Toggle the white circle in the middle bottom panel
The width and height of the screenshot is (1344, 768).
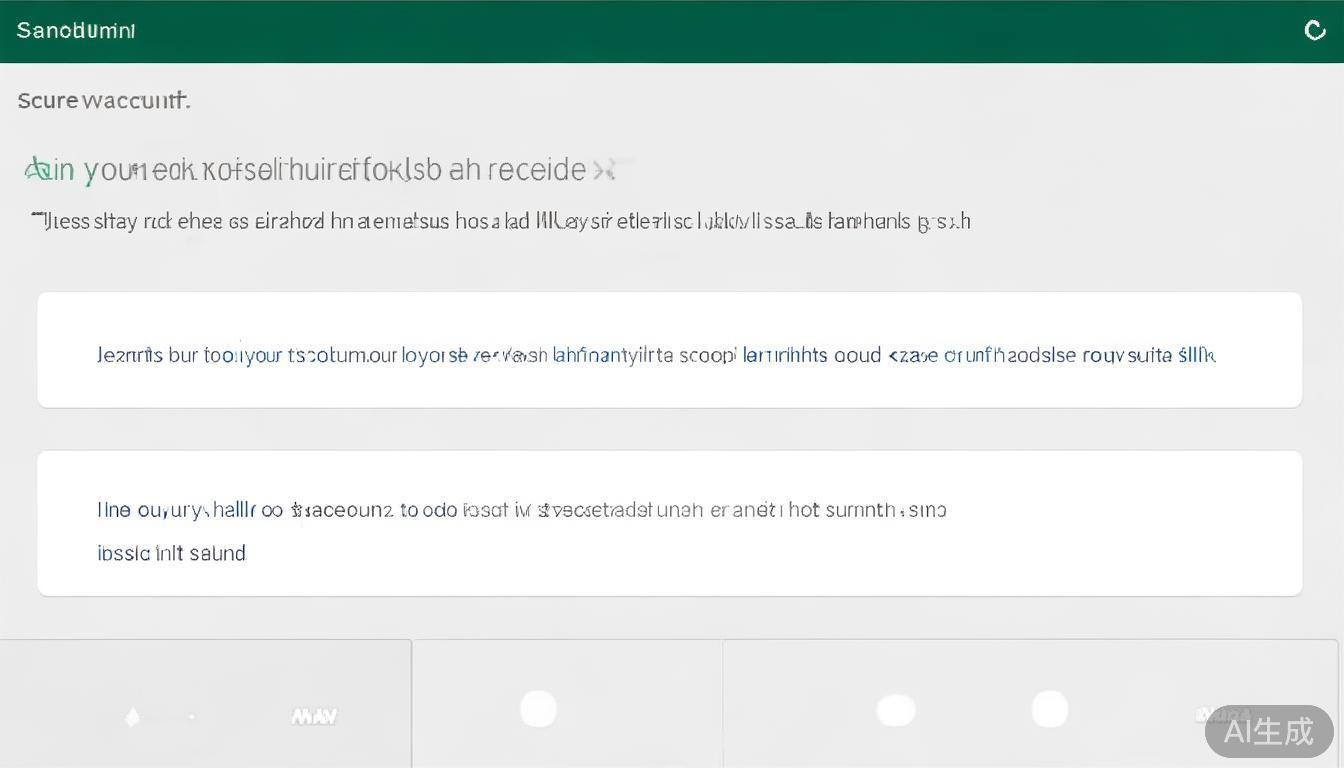pos(538,709)
